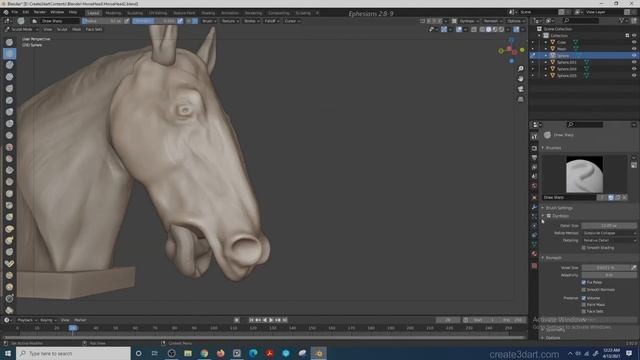Viewport: 640px width, 360px height.
Task: Toggle Smooth Shading checkbox
Action: tap(584, 248)
